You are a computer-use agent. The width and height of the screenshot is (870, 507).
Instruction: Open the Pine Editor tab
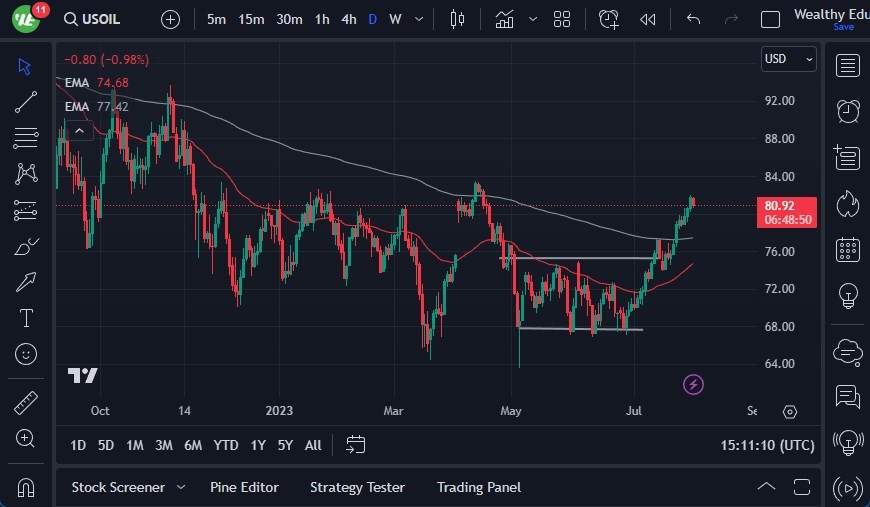[x=244, y=487]
